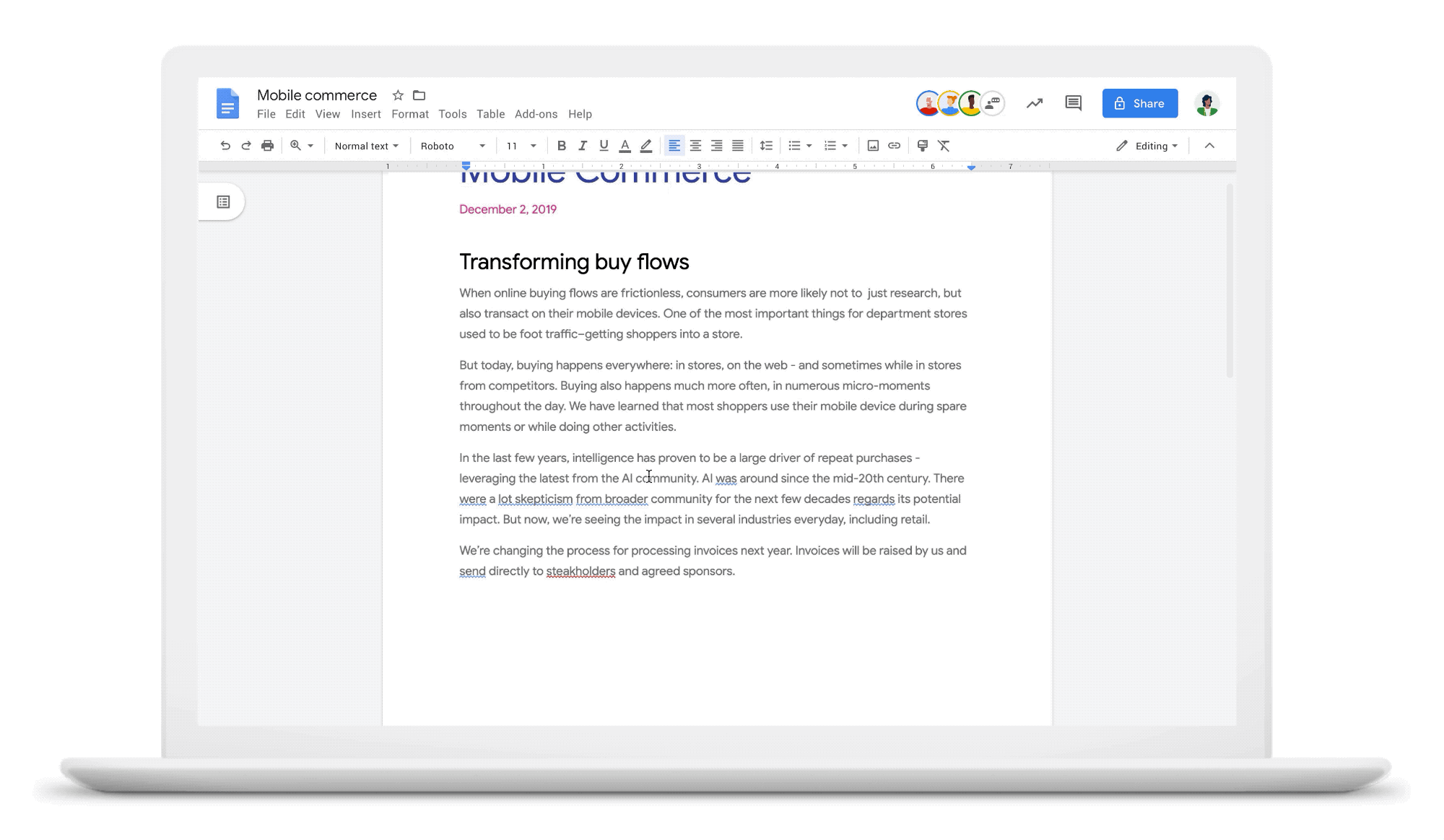This screenshot has height=840, width=1444.
Task: Open the text style dropdown
Action: click(x=365, y=146)
